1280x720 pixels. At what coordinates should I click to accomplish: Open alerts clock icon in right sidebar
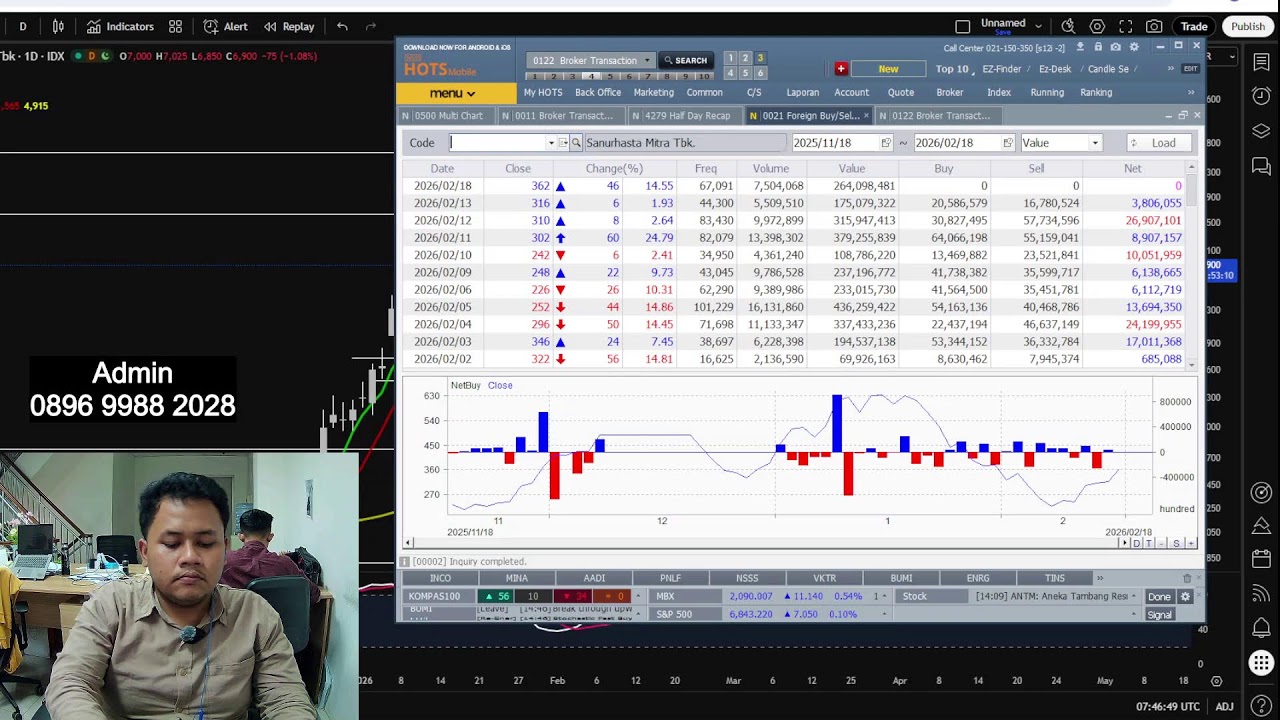click(1261, 96)
